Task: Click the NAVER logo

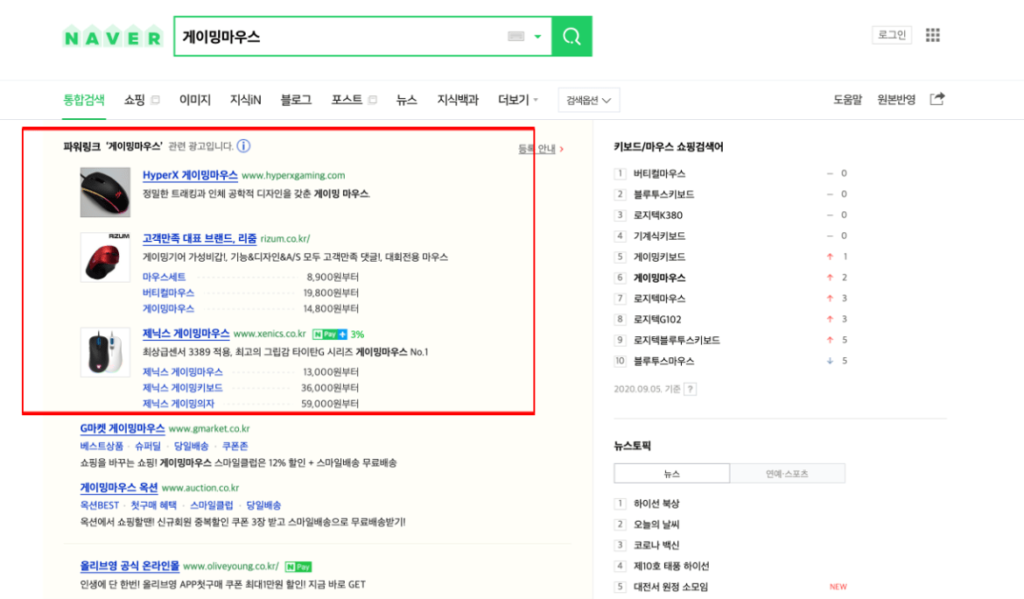Action: pos(112,38)
